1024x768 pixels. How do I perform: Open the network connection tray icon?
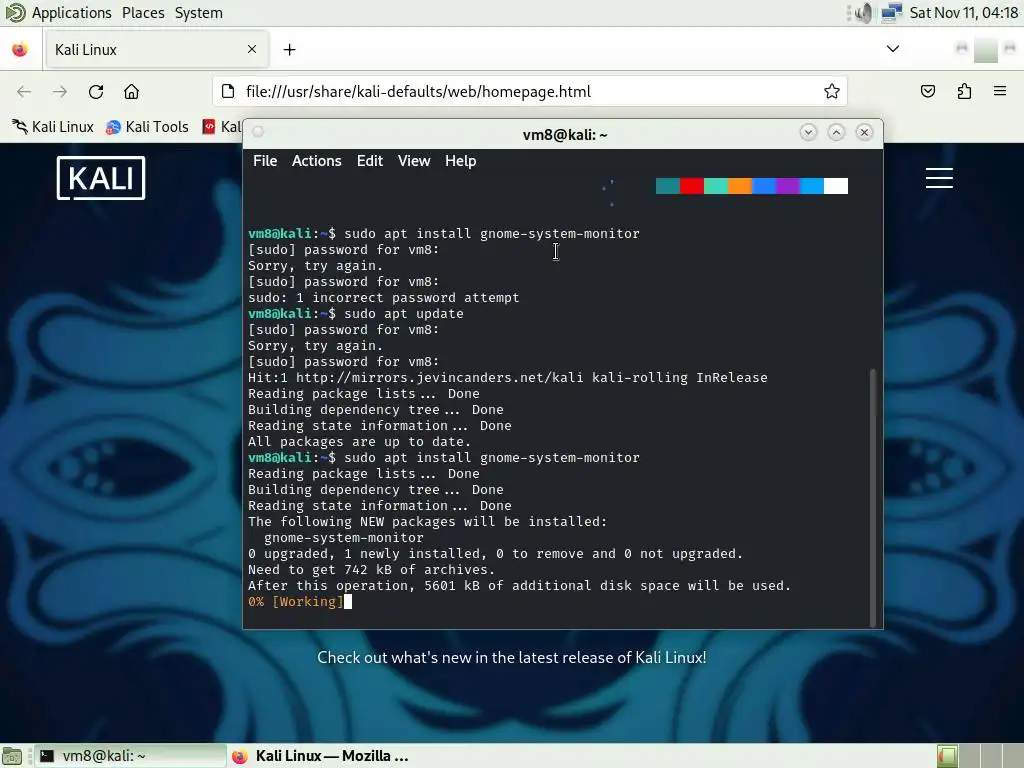tap(891, 13)
